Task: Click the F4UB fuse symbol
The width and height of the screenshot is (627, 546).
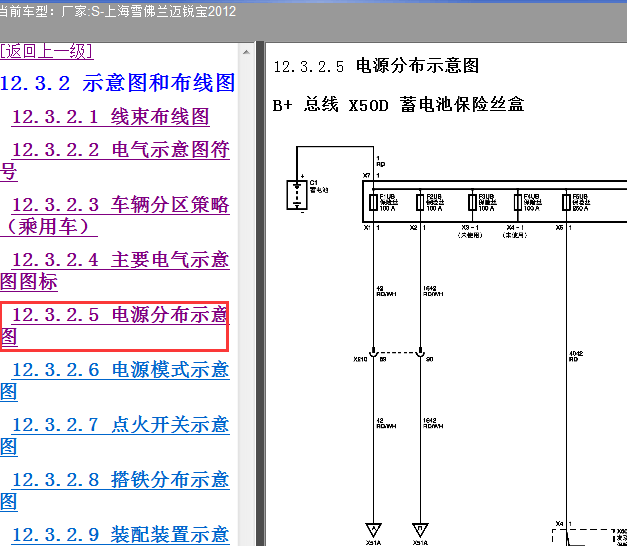Action: 518,202
